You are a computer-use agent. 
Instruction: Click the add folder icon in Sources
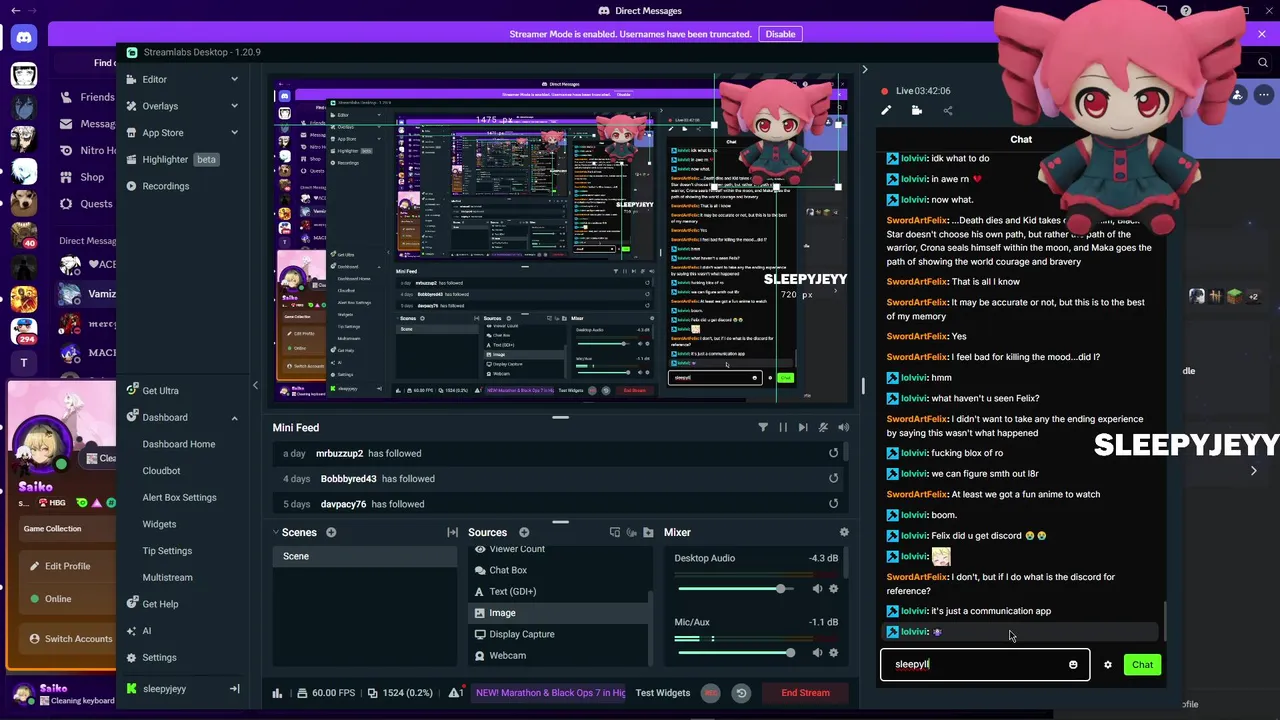648,532
